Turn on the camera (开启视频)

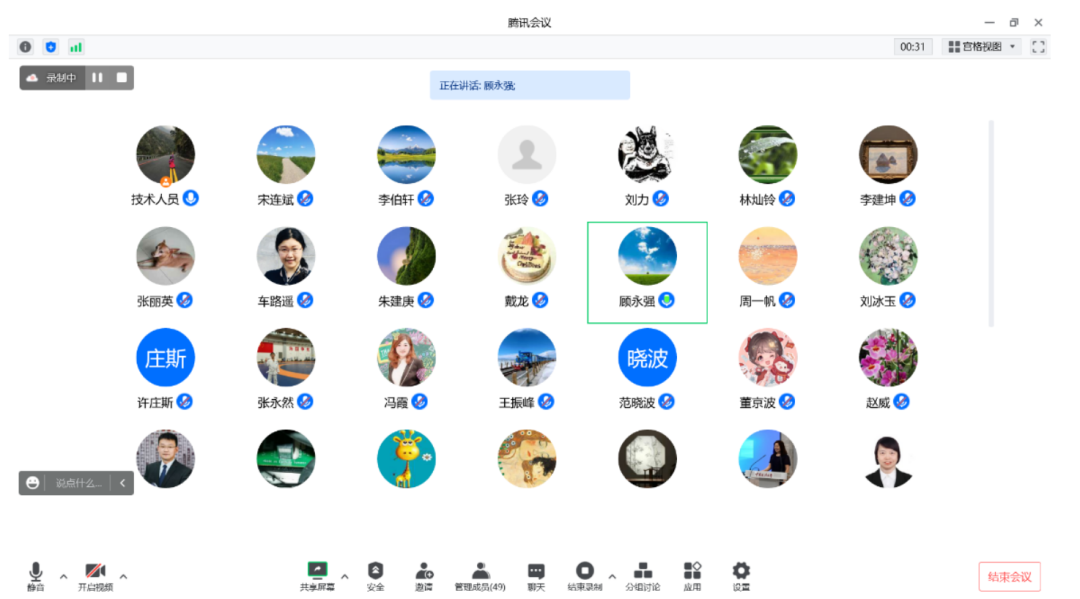(x=95, y=575)
